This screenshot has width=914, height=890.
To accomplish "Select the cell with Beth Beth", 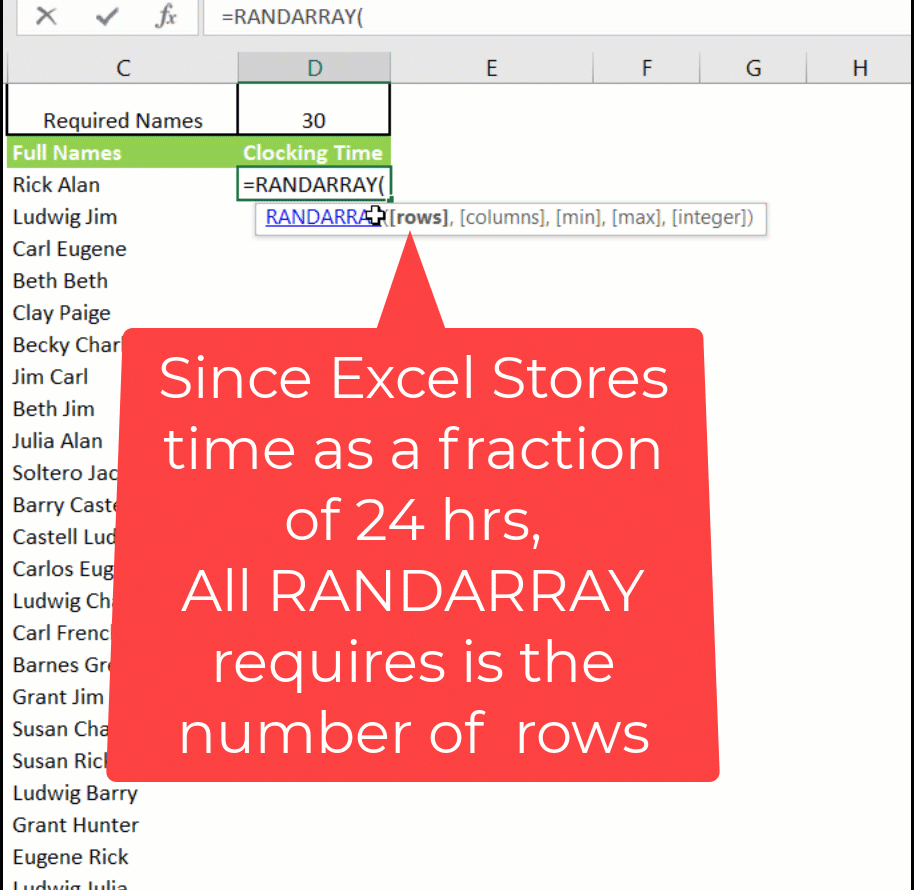I will pyautogui.click(x=120, y=281).
